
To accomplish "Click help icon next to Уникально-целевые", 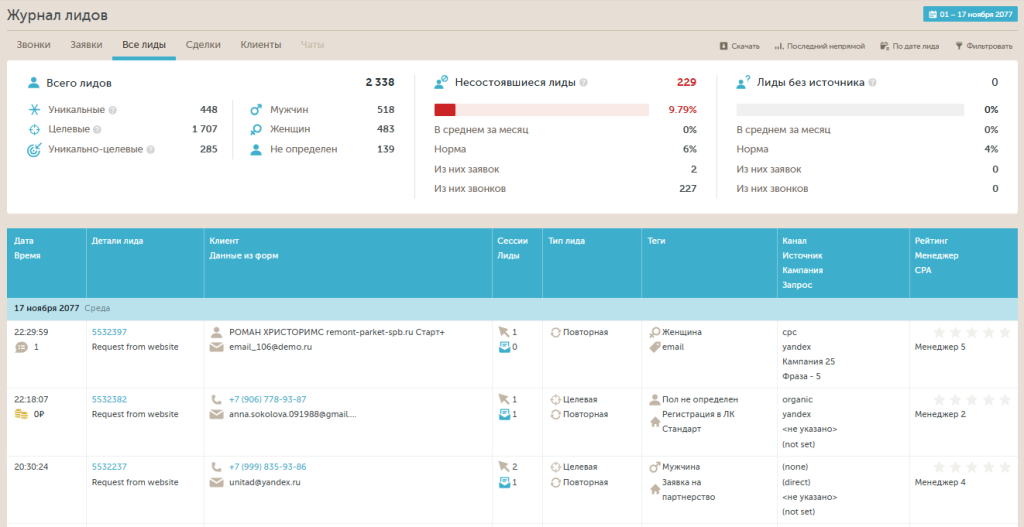I will click(151, 150).
